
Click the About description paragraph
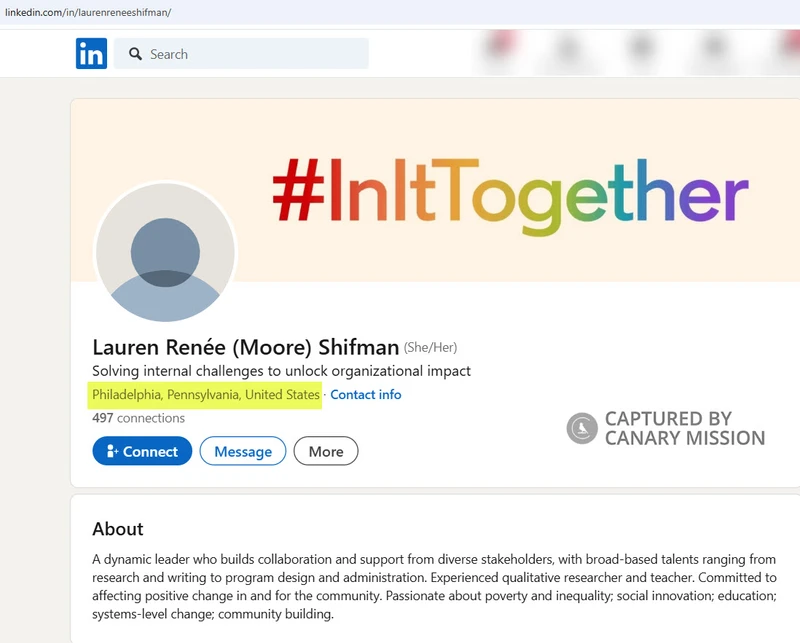(x=434, y=586)
